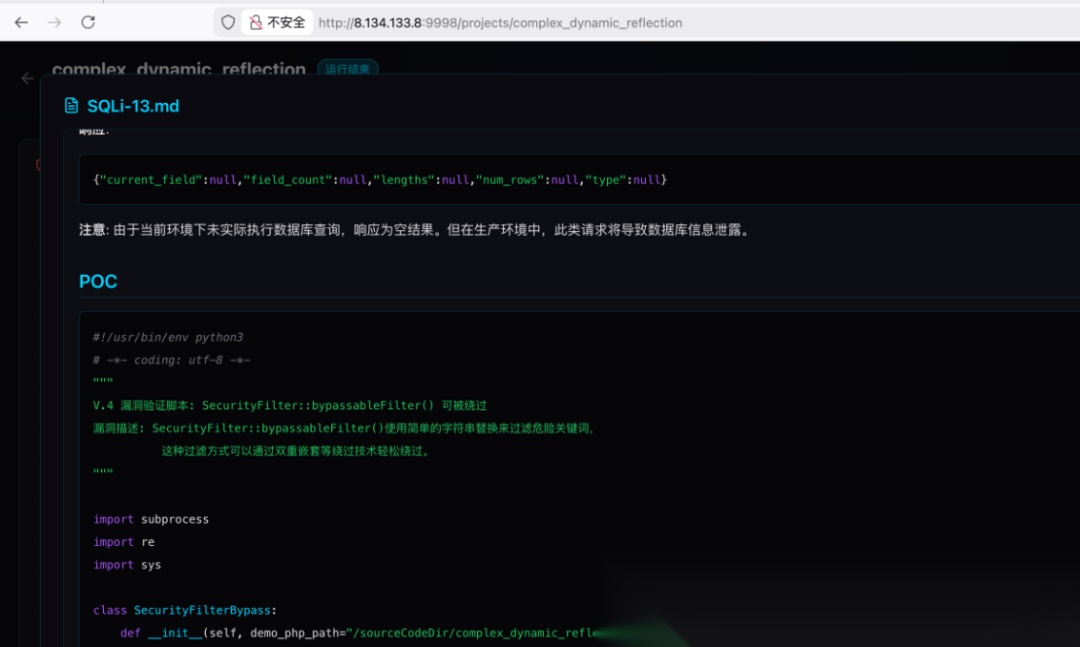Image resolution: width=1080 pixels, height=647 pixels.
Task: Click the 运行结束 status badge
Action: 347,69
